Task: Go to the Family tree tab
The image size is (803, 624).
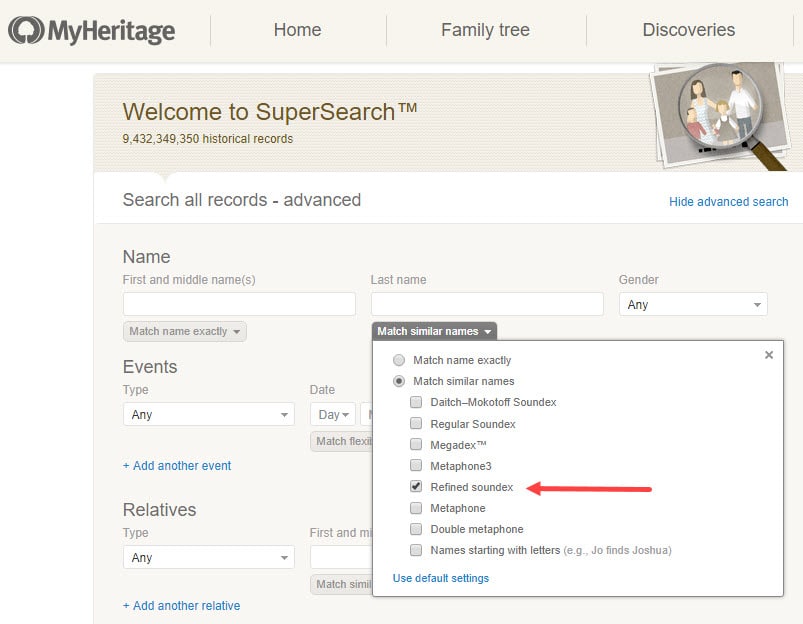Action: pyautogui.click(x=485, y=30)
